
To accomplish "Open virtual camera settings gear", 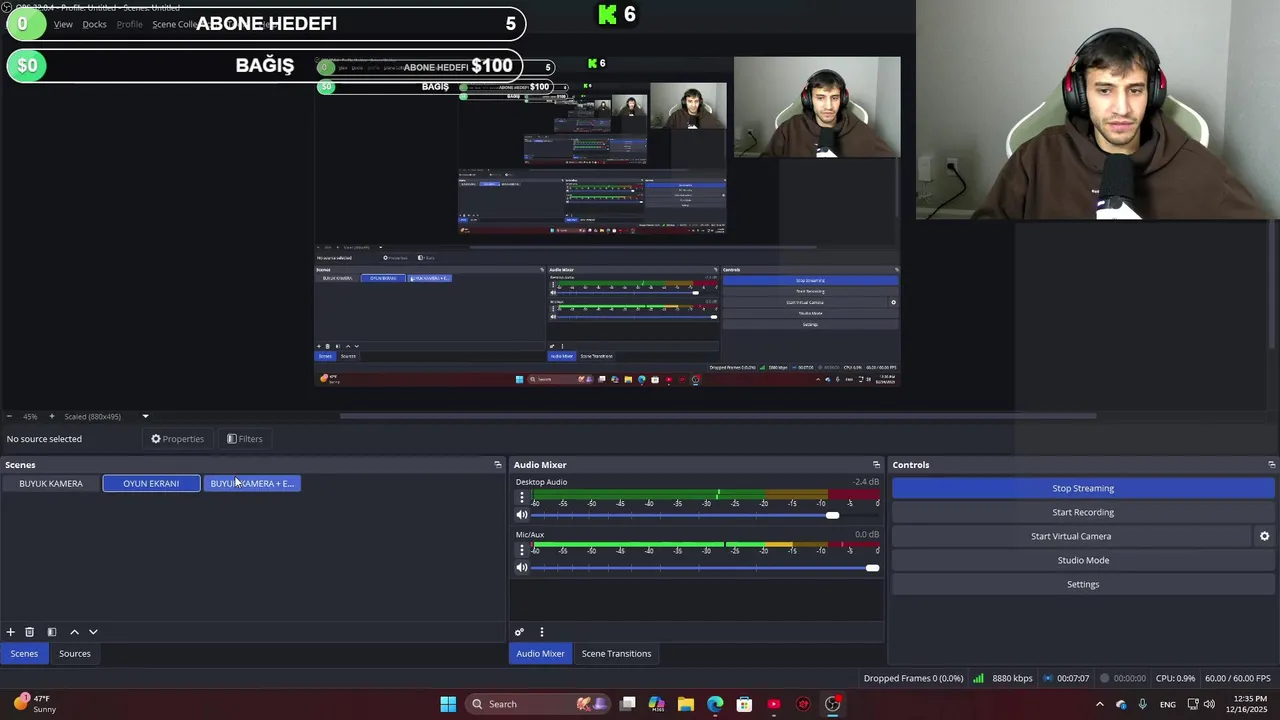I will pos(1264,536).
